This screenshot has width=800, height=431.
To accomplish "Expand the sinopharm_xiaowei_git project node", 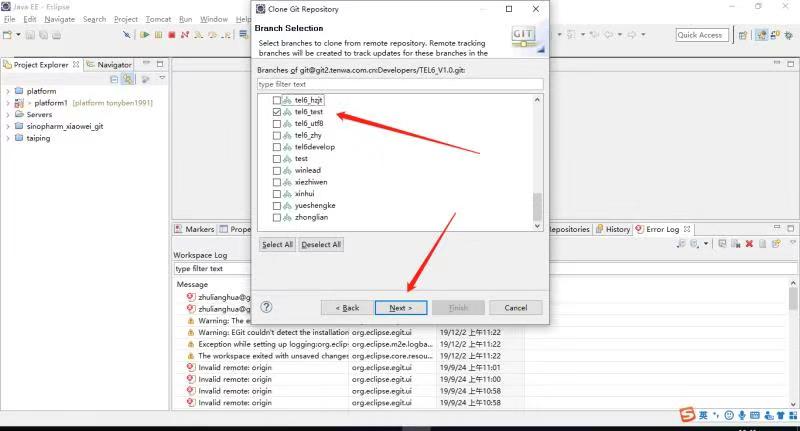I will pyautogui.click(x=8, y=126).
